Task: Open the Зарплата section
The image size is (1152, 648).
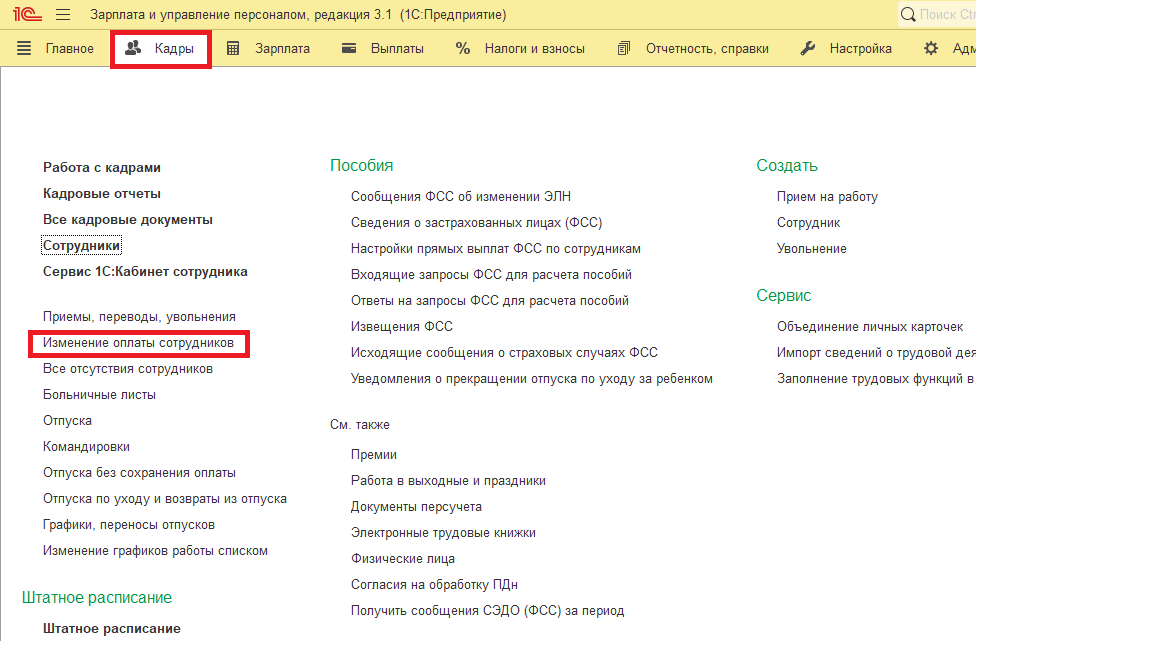Action: 282,48
